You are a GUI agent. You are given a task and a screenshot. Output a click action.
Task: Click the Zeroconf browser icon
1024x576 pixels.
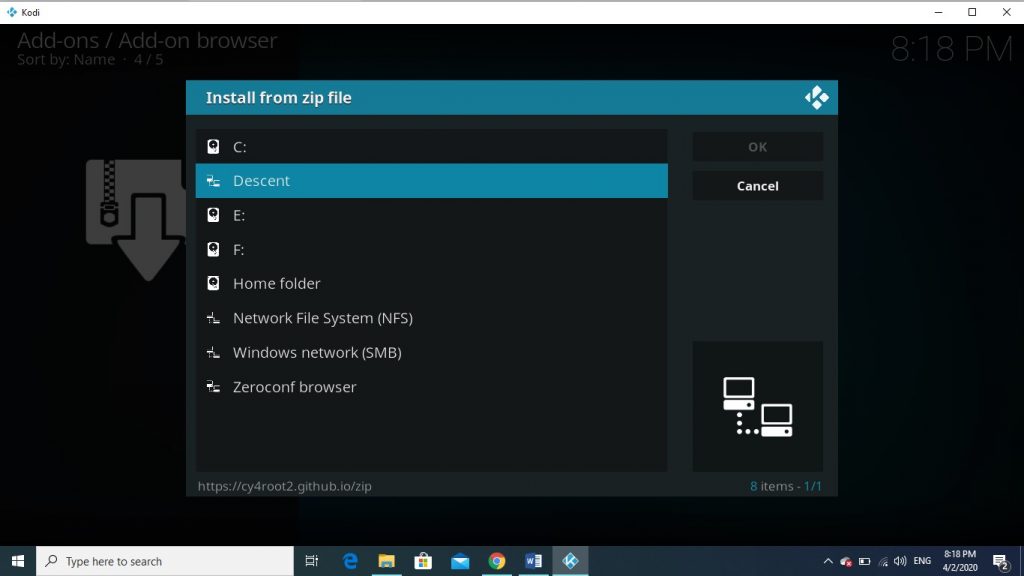(x=213, y=387)
